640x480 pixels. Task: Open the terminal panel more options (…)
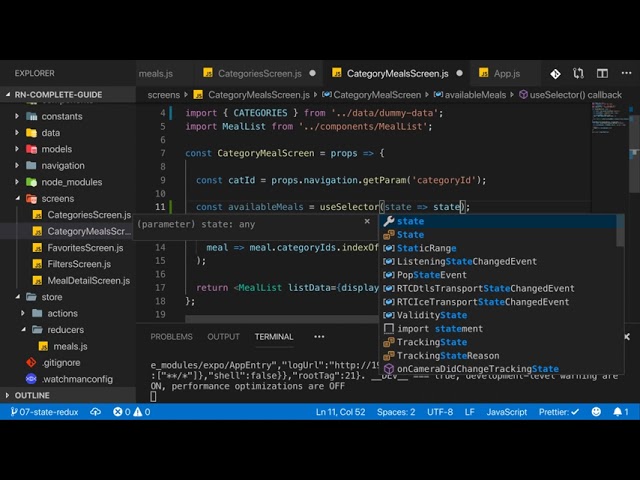(319, 337)
